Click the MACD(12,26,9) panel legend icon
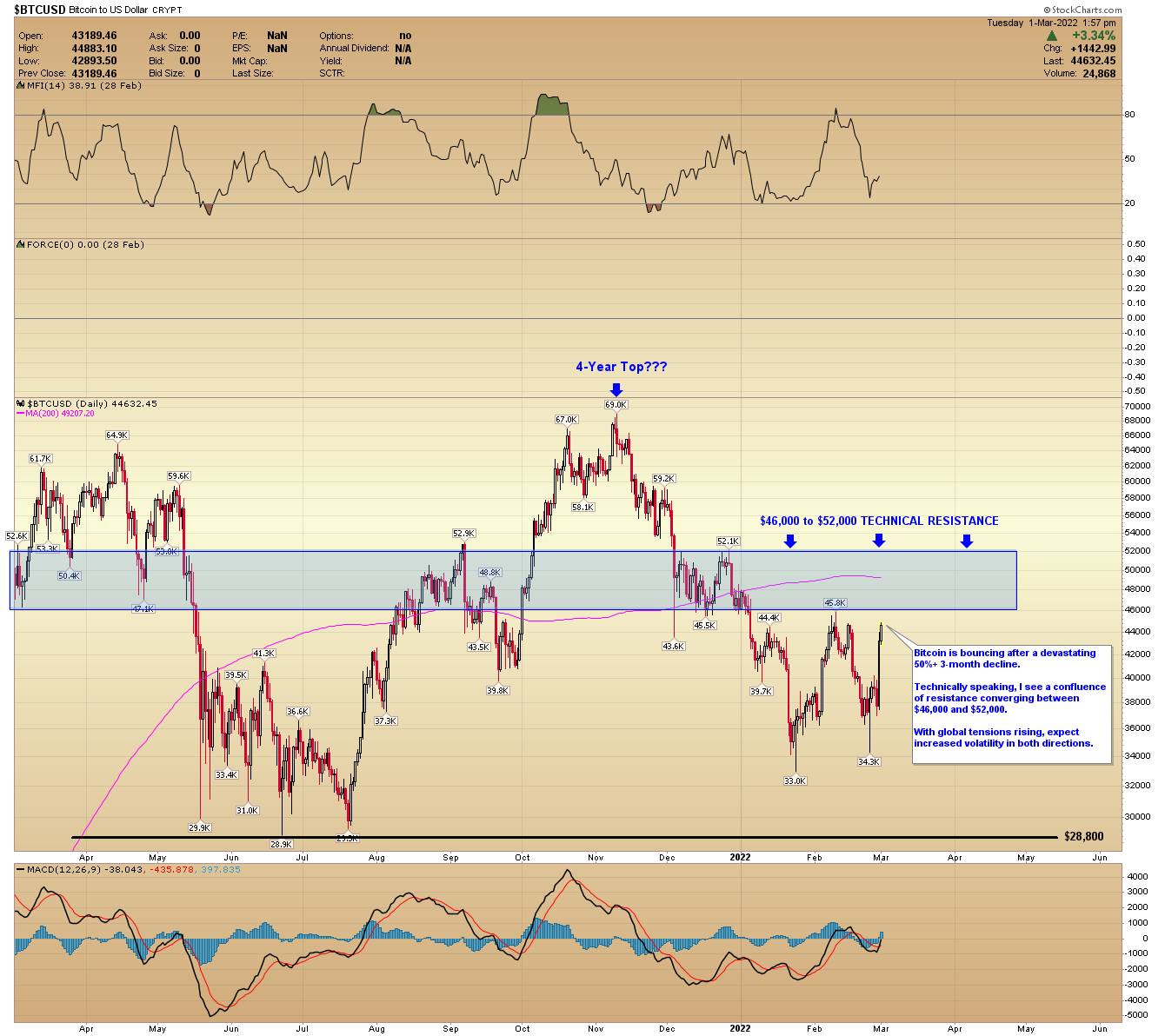The image size is (1165, 1036). pyautogui.click(x=22, y=869)
